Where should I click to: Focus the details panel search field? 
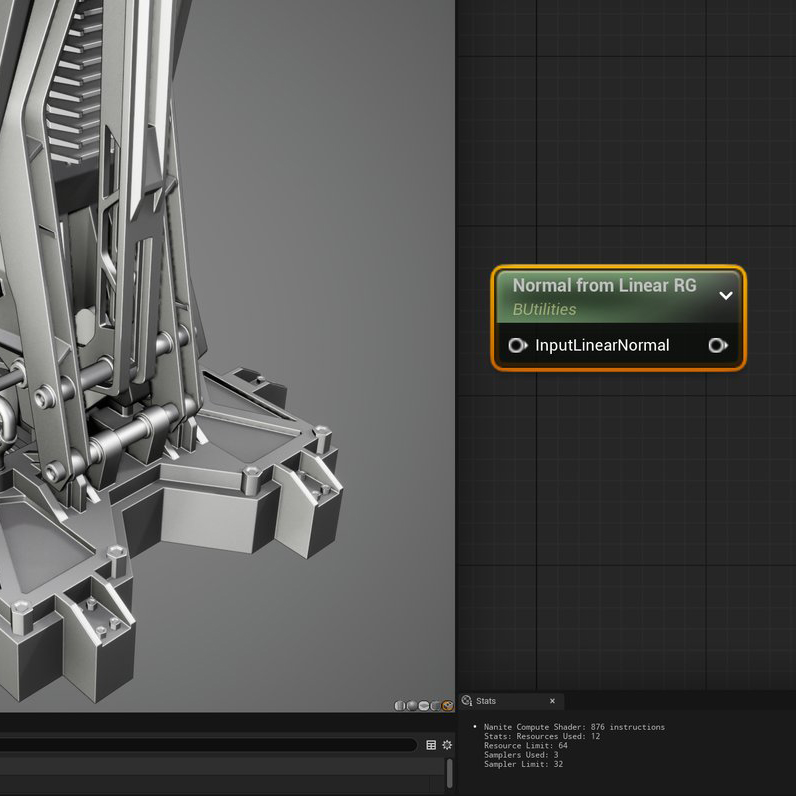(x=208, y=745)
